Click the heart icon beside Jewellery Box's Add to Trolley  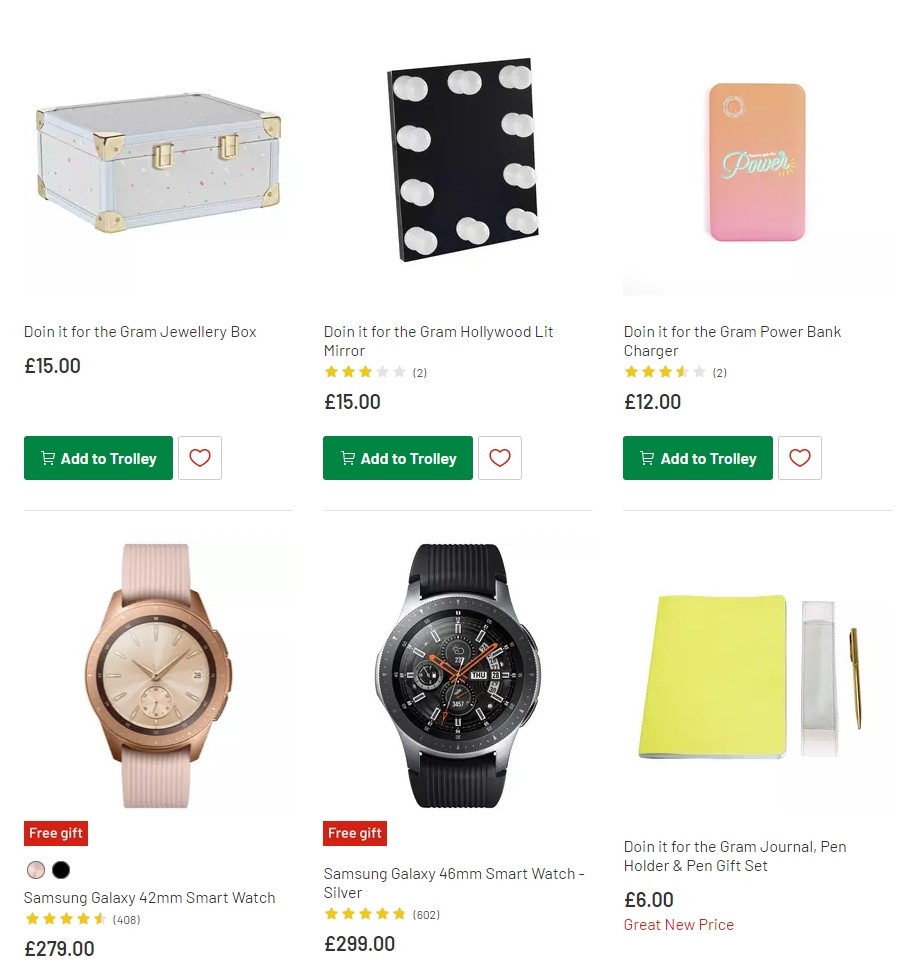point(200,457)
